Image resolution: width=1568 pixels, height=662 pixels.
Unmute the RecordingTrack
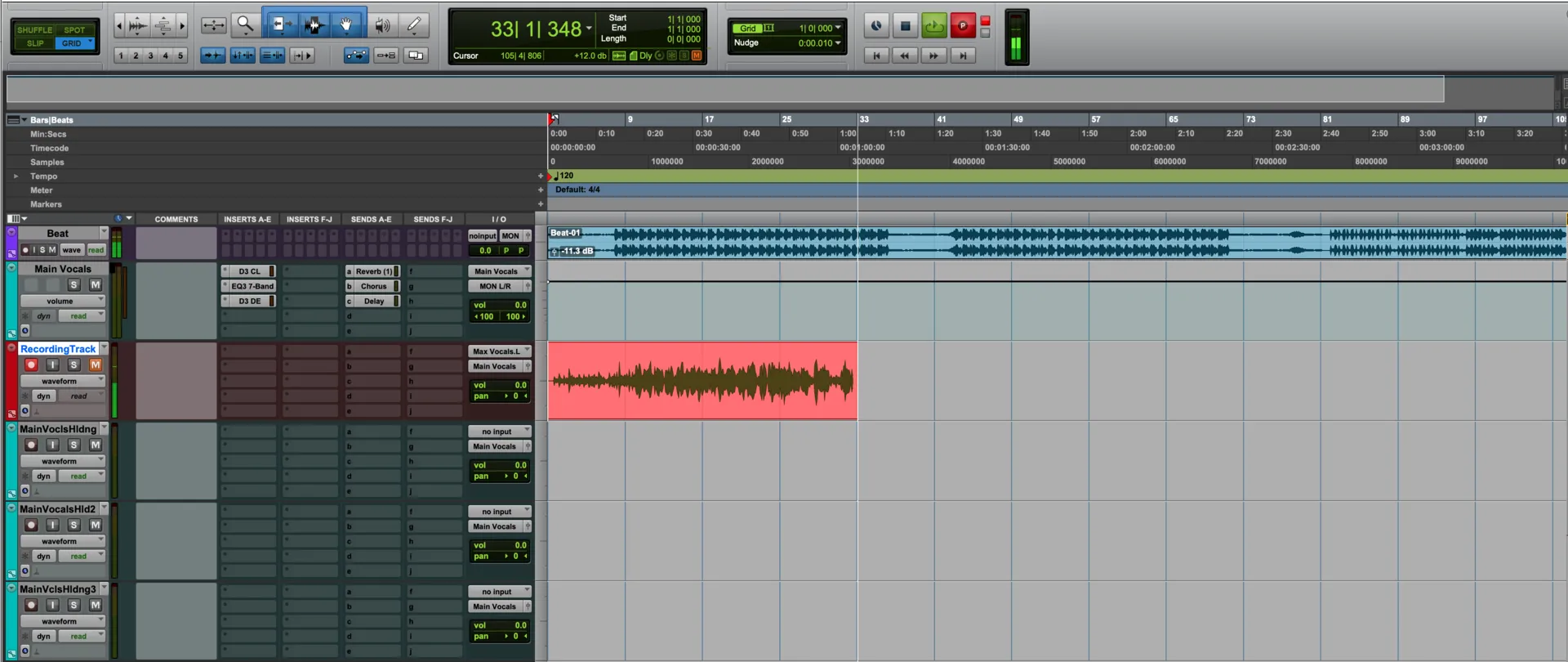(96, 365)
